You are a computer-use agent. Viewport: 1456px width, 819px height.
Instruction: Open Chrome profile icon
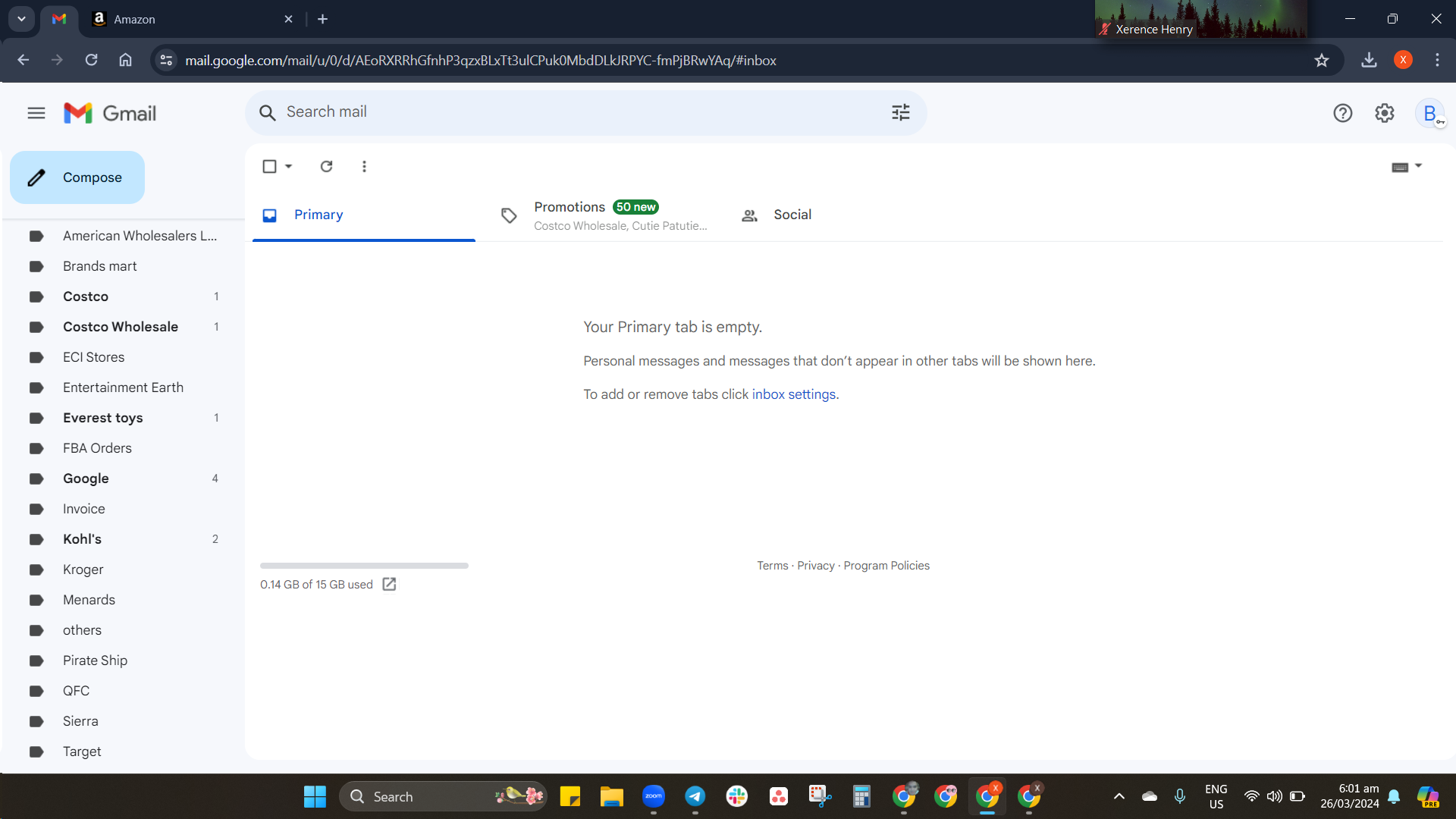(x=1403, y=60)
